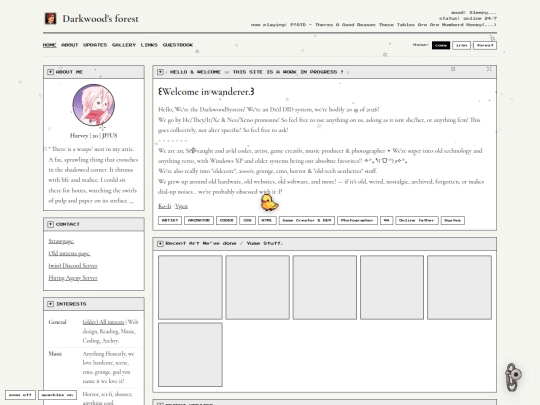The height and width of the screenshot is (405, 540).
Task: Open the round pink-haired profile picture
Action: pyautogui.click(x=93, y=105)
